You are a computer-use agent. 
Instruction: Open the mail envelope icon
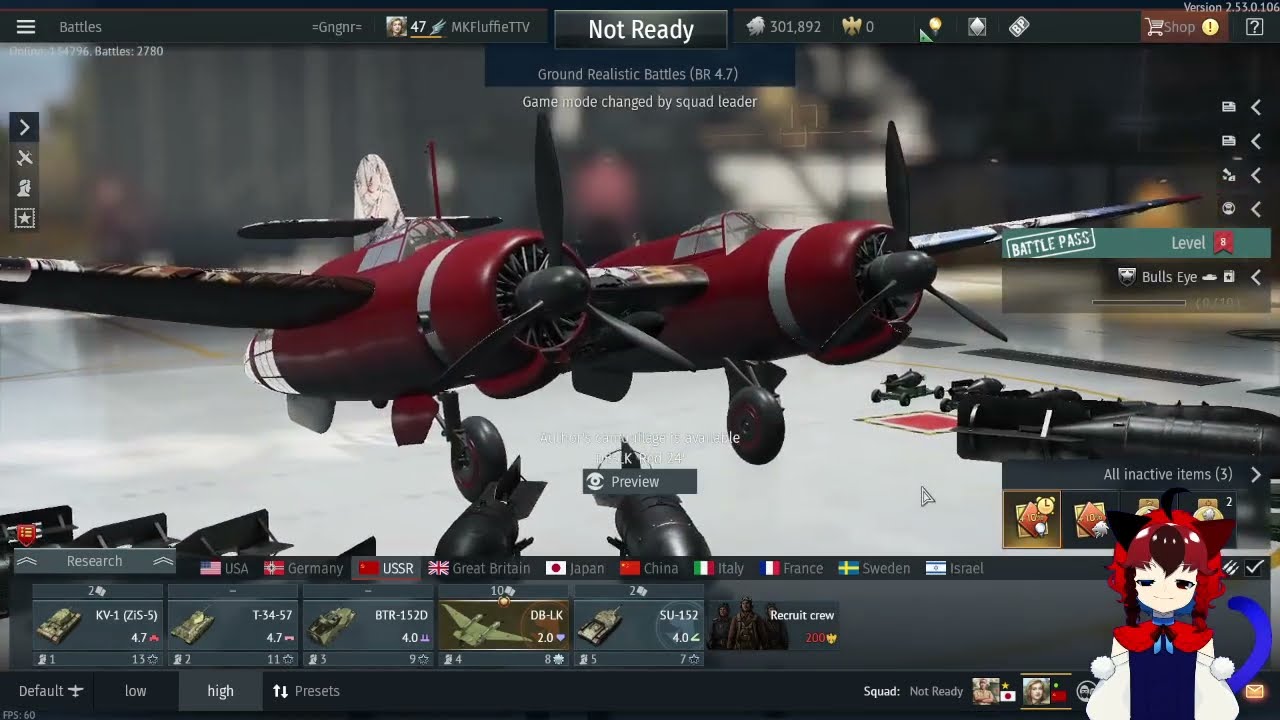pos(1254,691)
